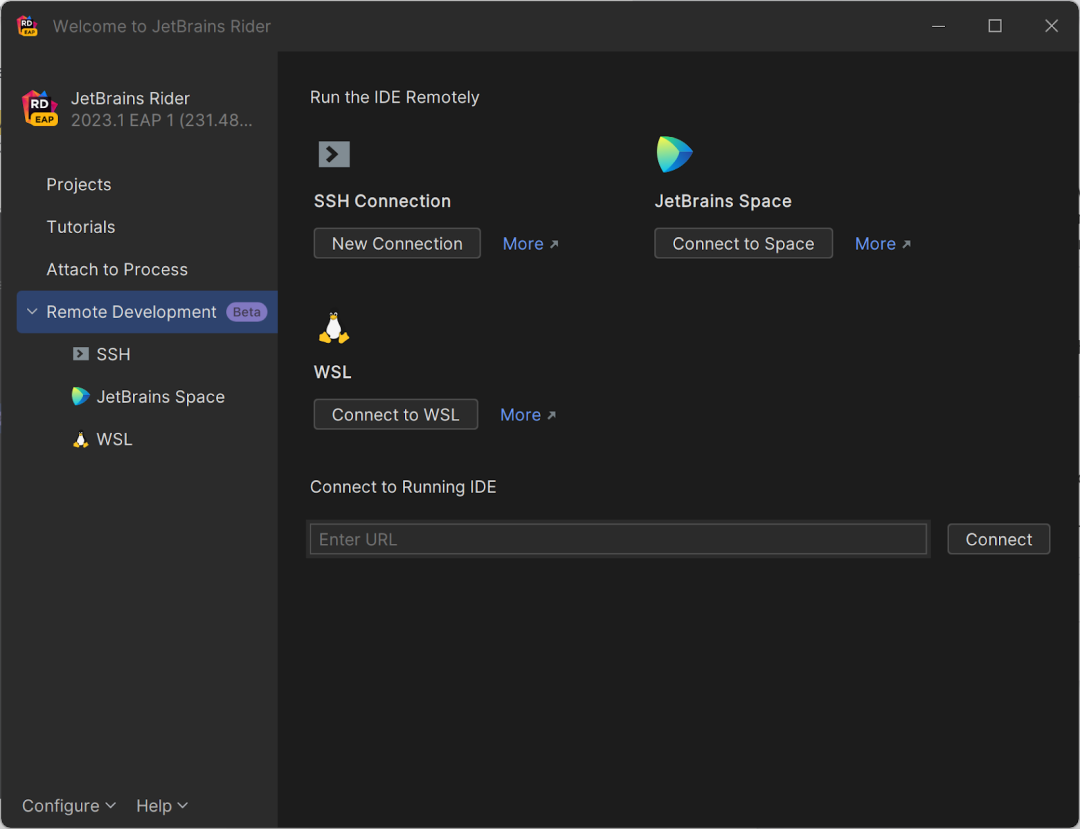Collapse the Remote Development section chevron
The width and height of the screenshot is (1080, 829).
[32, 312]
